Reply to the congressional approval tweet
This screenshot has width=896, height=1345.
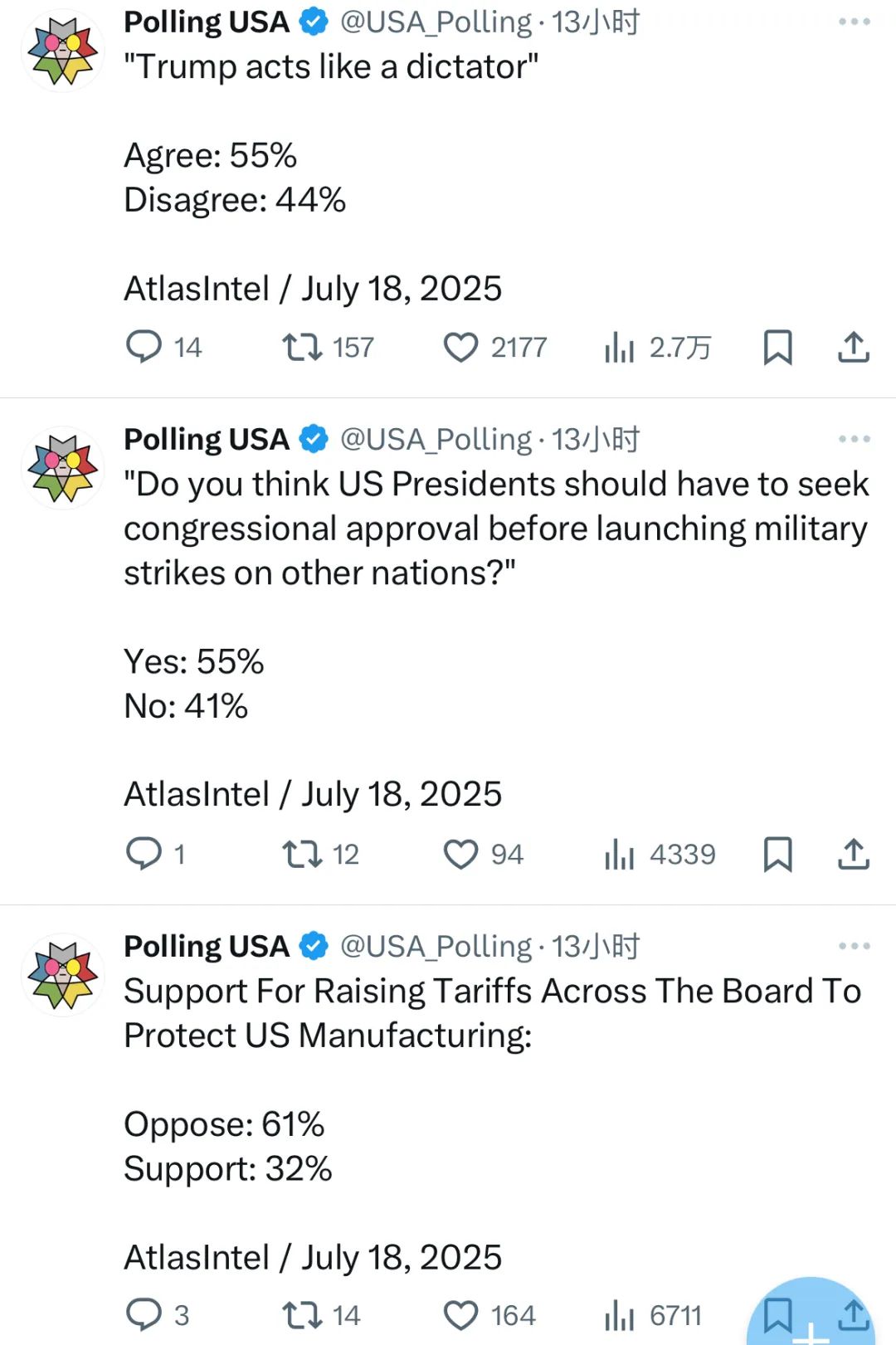click(x=144, y=854)
